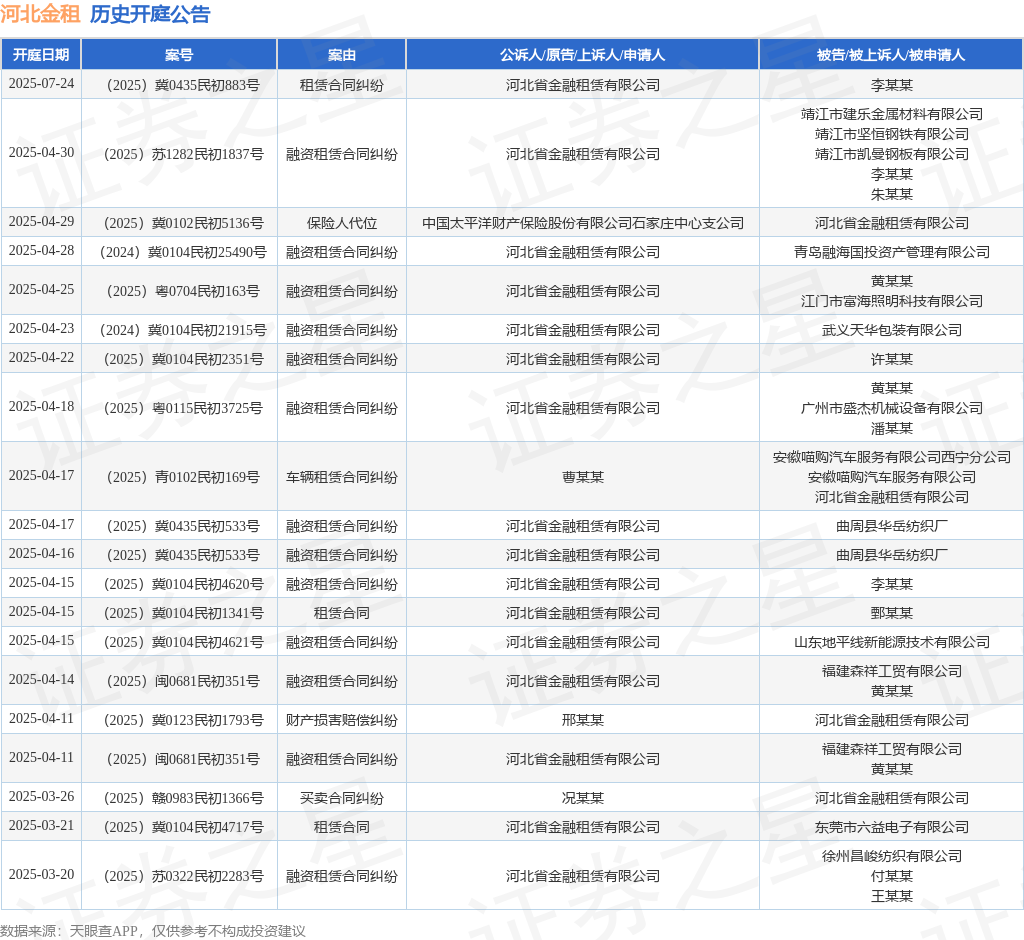Click 车辆租赁合同纠纷 cause cell
1024x940 pixels.
tap(342, 478)
